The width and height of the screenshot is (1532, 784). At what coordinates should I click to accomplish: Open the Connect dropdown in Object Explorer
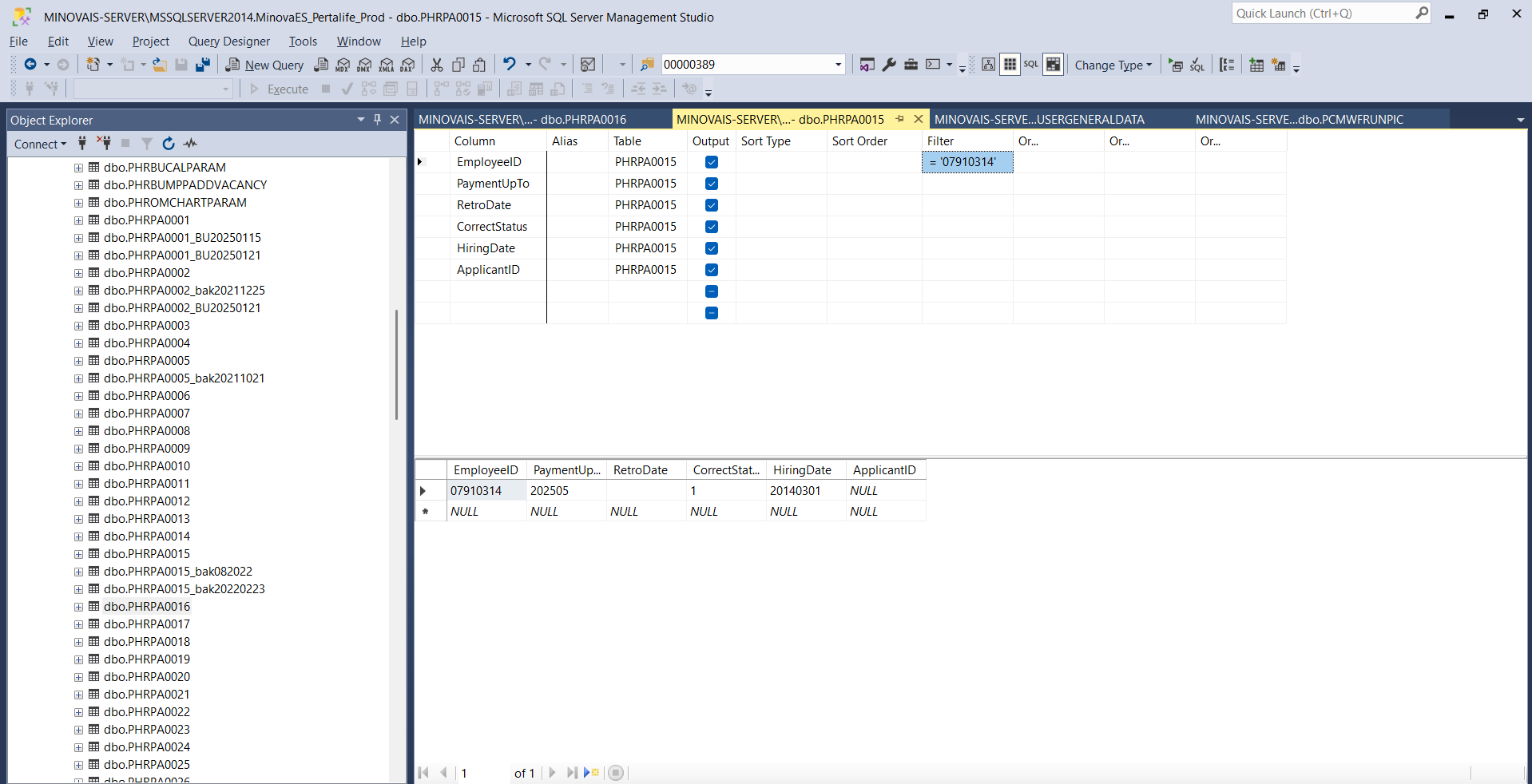point(40,144)
